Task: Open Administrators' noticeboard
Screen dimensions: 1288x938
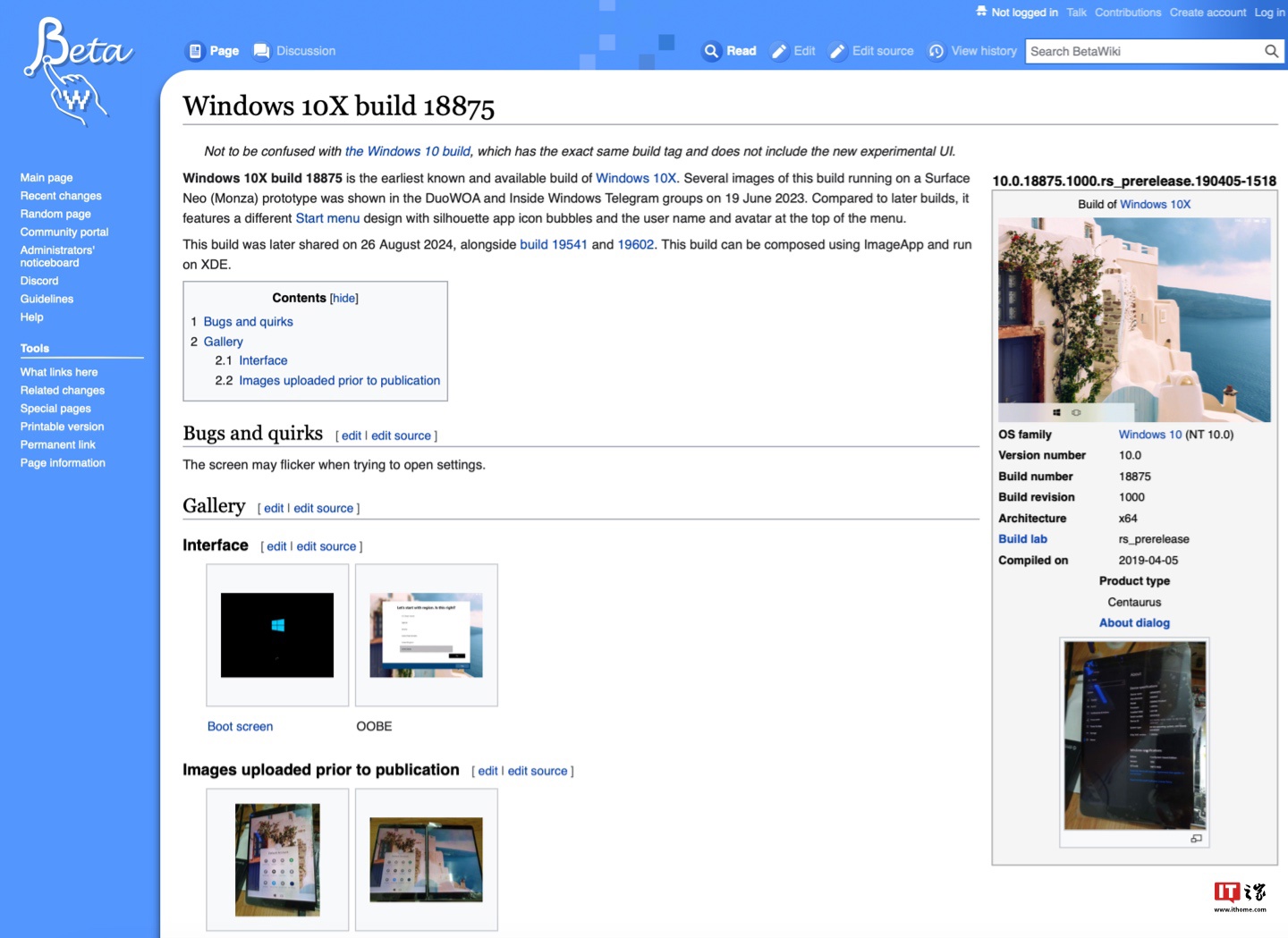Action: (57, 256)
